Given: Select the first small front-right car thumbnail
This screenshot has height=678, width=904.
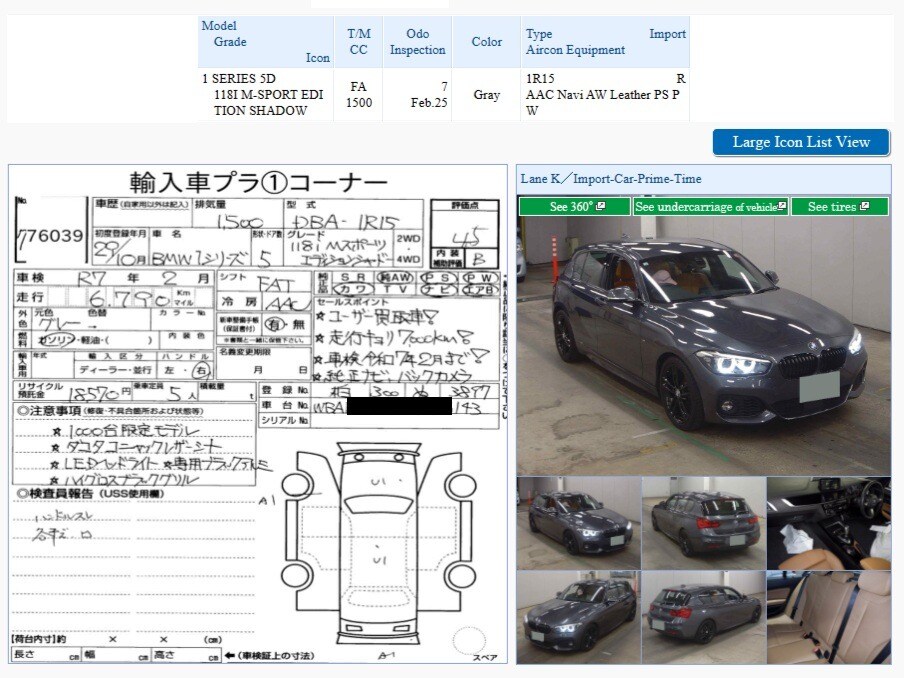Looking at the screenshot, I should [x=578, y=523].
